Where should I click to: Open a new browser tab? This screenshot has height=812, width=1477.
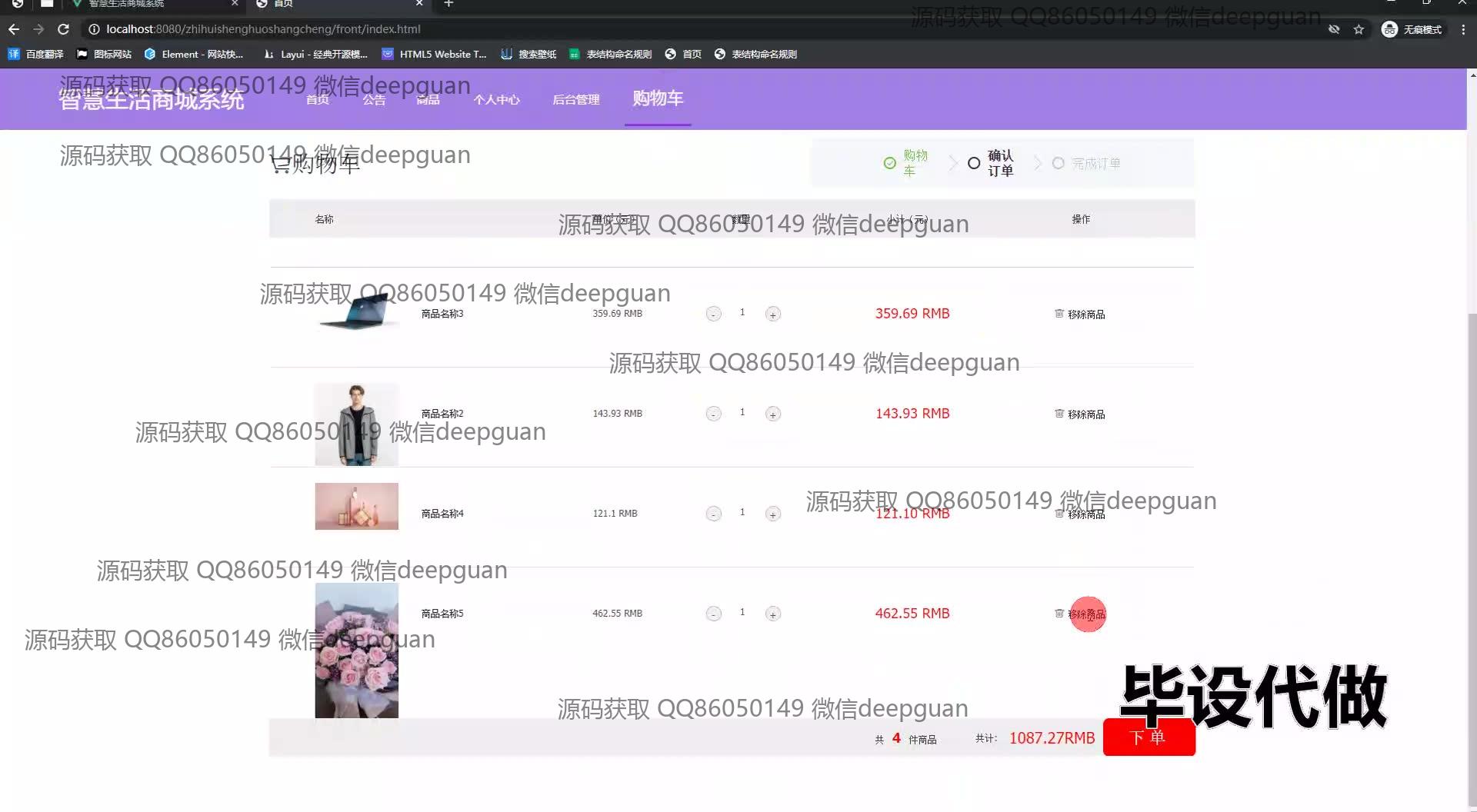click(448, 4)
